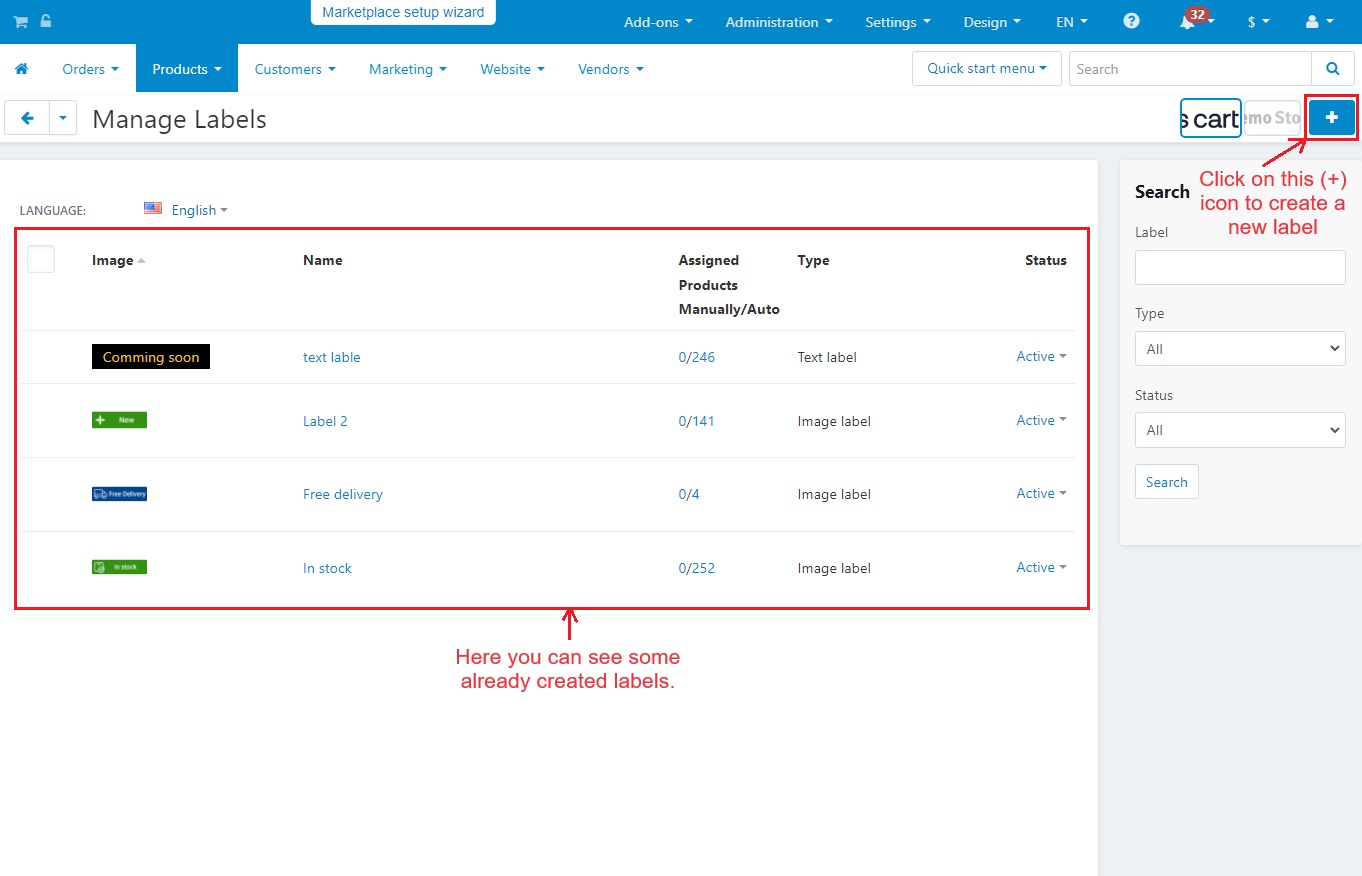Expand the English language selector
Image resolution: width=1362 pixels, height=876 pixels.
coord(186,210)
